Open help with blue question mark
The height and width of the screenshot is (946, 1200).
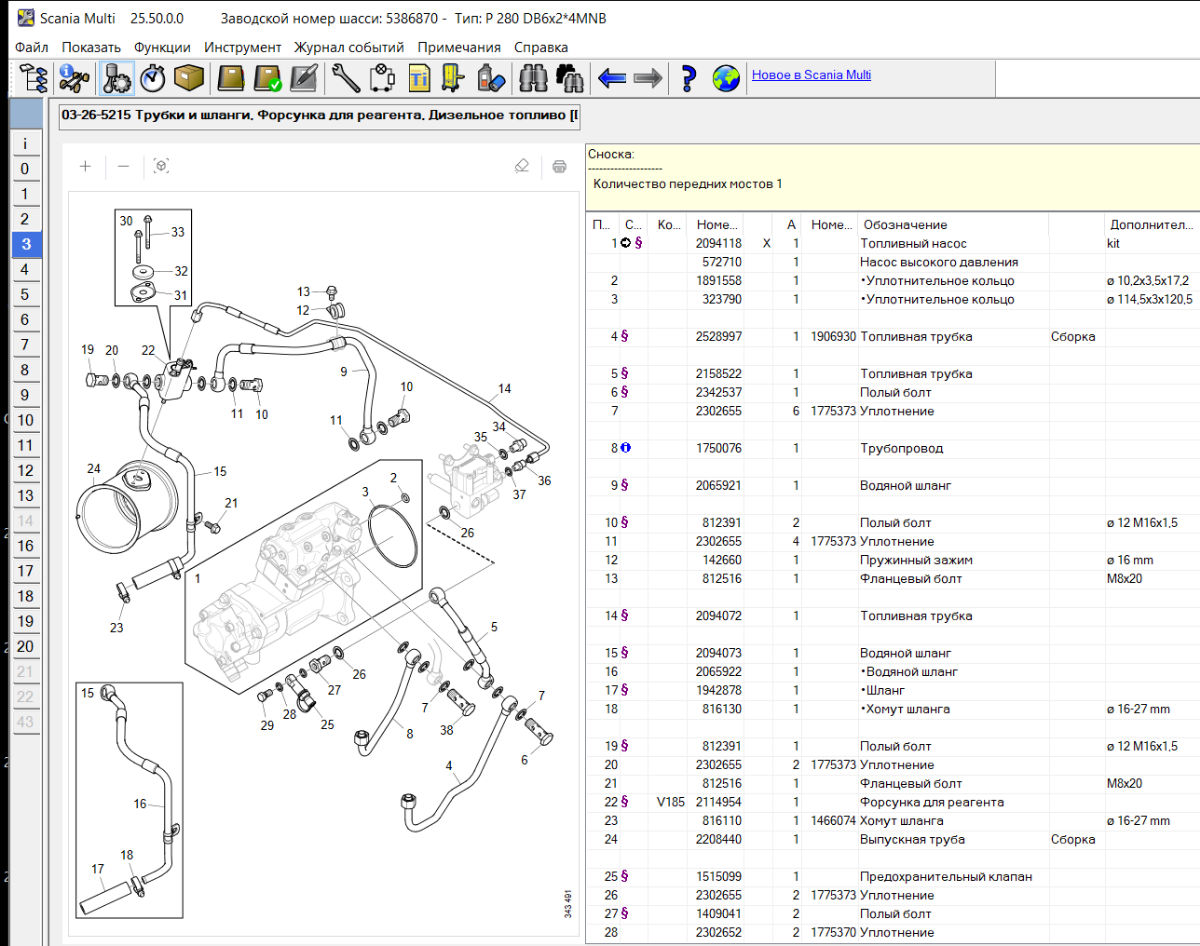688,77
